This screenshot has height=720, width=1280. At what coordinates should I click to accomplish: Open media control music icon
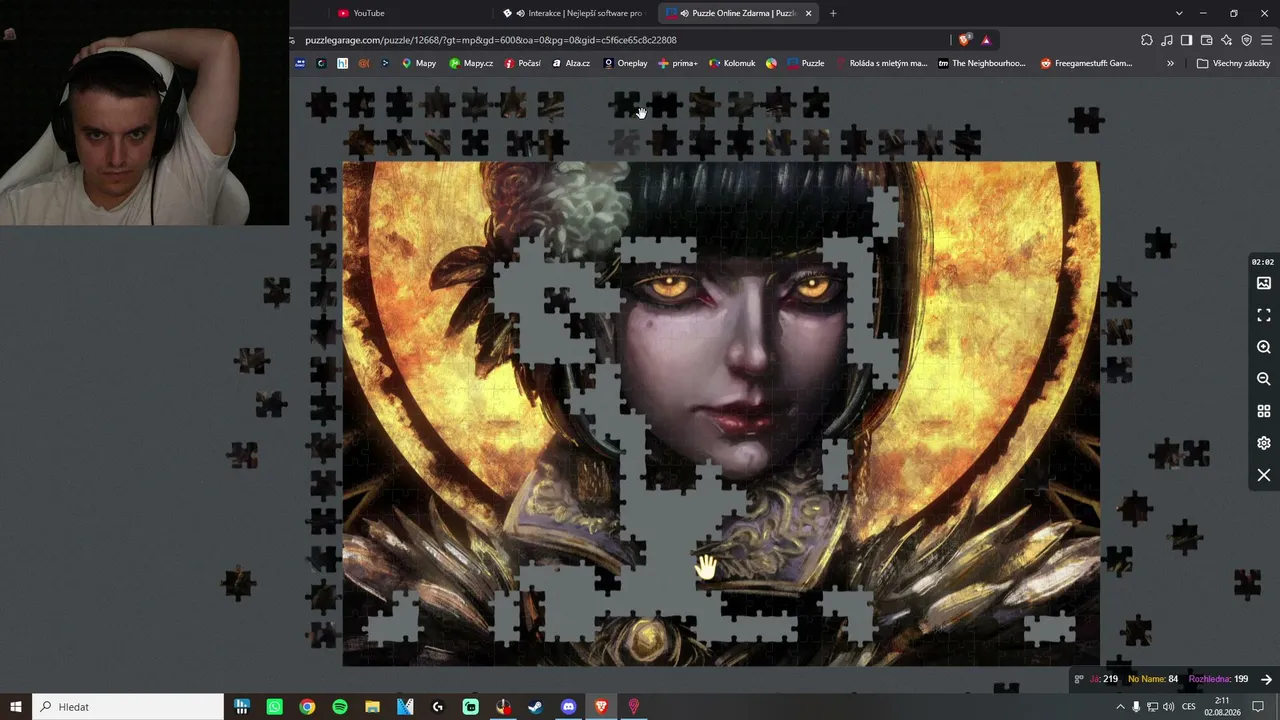click(1167, 40)
